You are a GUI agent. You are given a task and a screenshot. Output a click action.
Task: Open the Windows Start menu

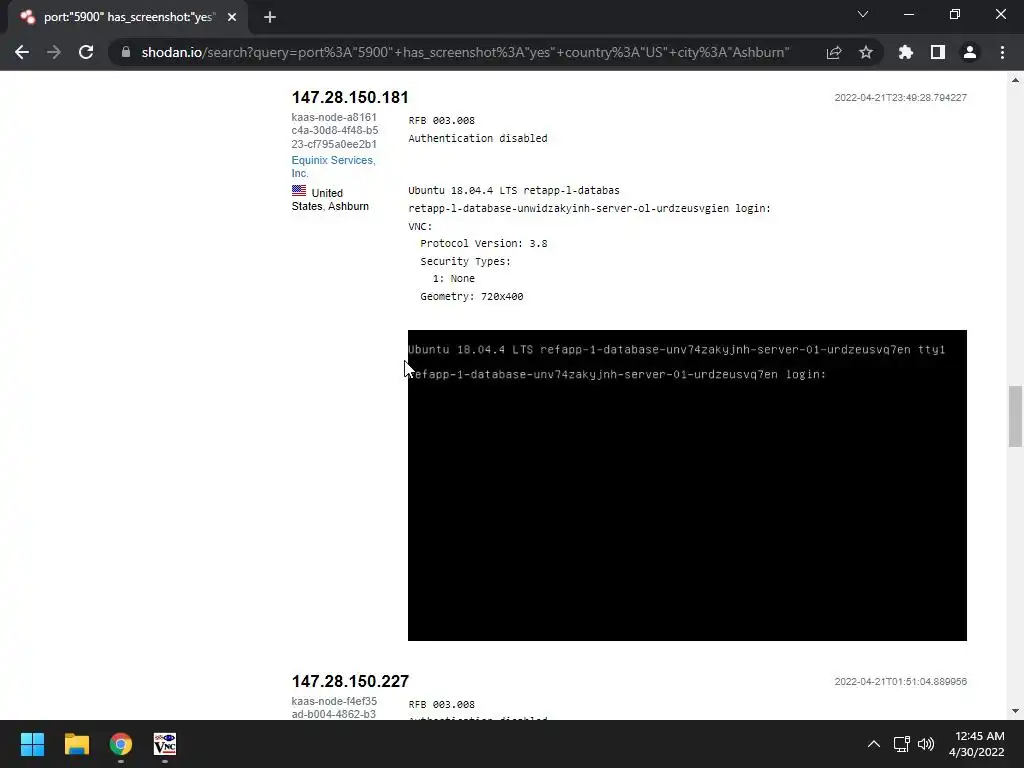[33, 744]
